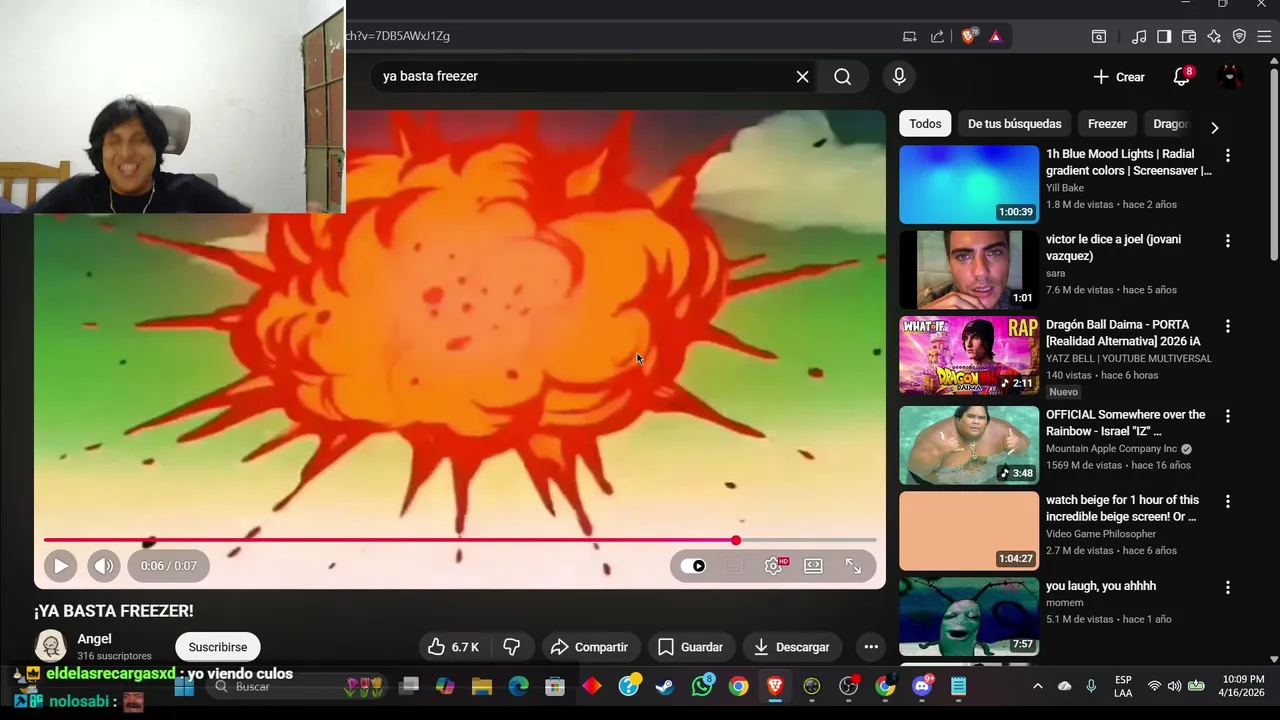Start voice search with the microphone
Viewport: 1280px width, 720px height.
click(899, 76)
